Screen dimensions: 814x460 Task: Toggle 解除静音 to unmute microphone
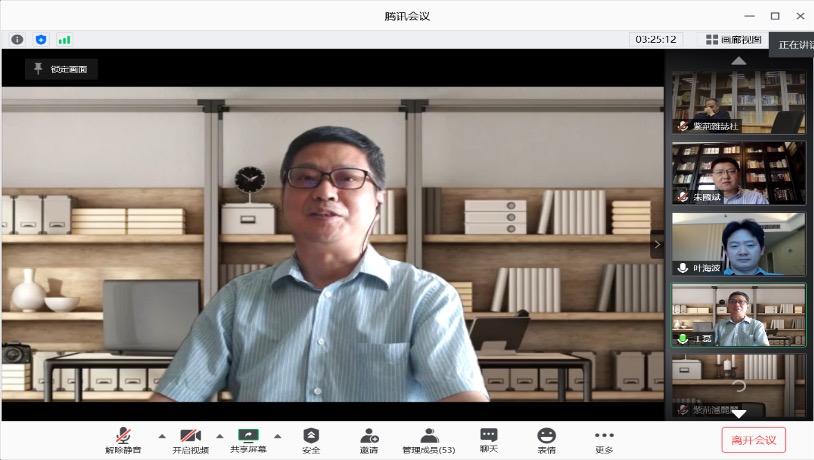click(x=123, y=440)
